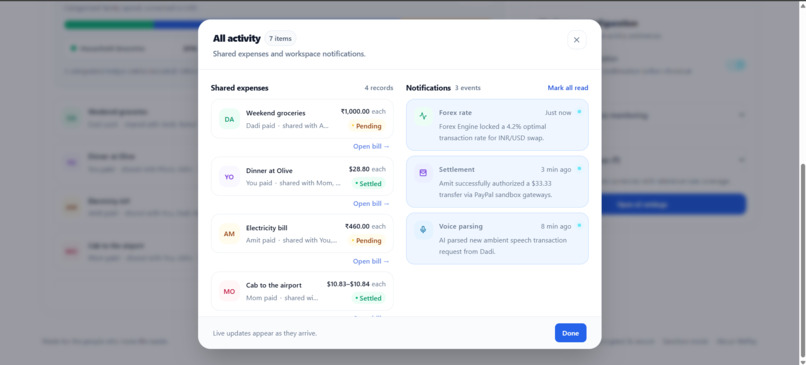The height and width of the screenshot is (365, 806).
Task: Select the Weekend groceries expense title
Action: pyautogui.click(x=276, y=113)
